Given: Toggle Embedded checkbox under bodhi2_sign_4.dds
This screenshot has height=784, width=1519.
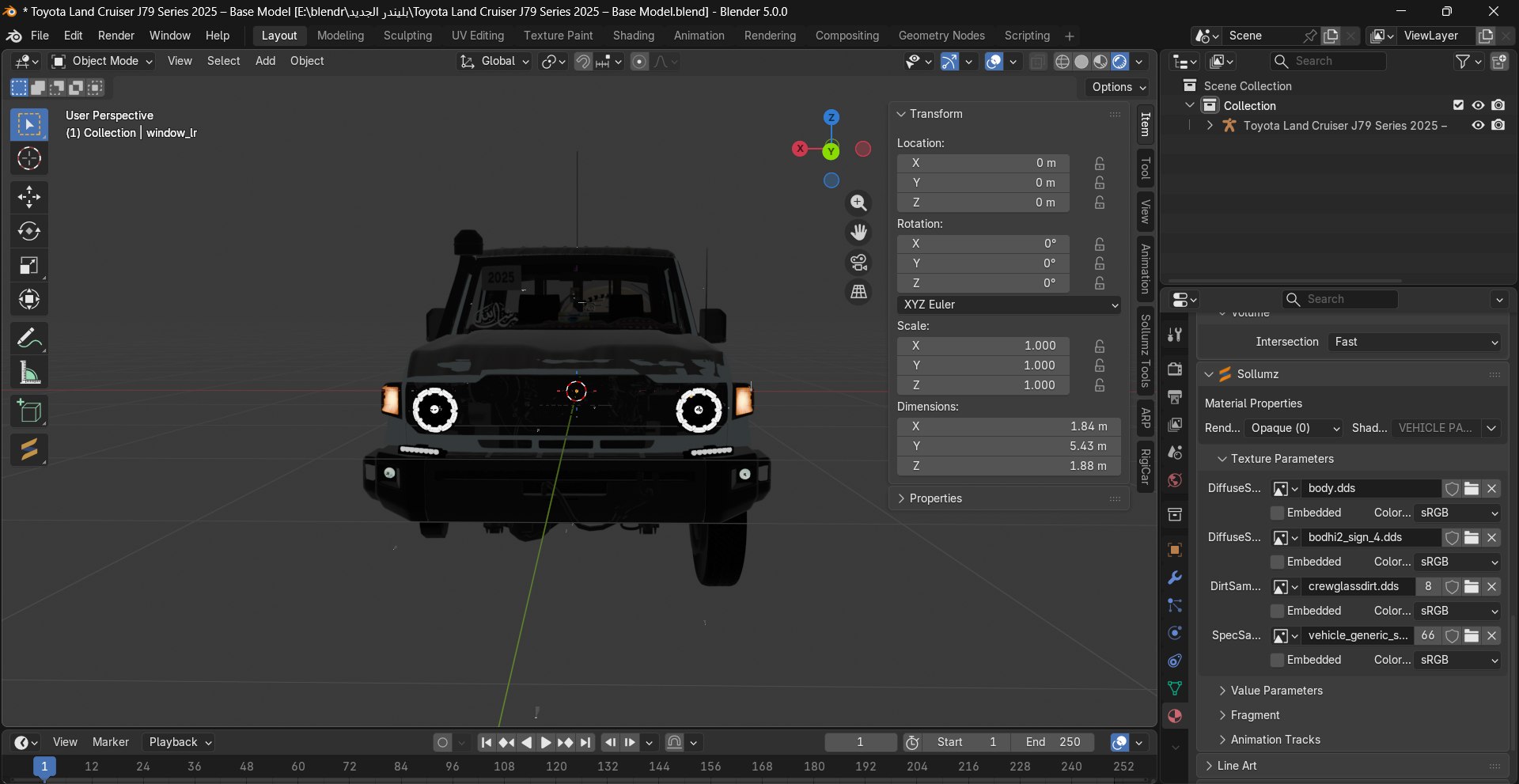Looking at the screenshot, I should 1277,562.
